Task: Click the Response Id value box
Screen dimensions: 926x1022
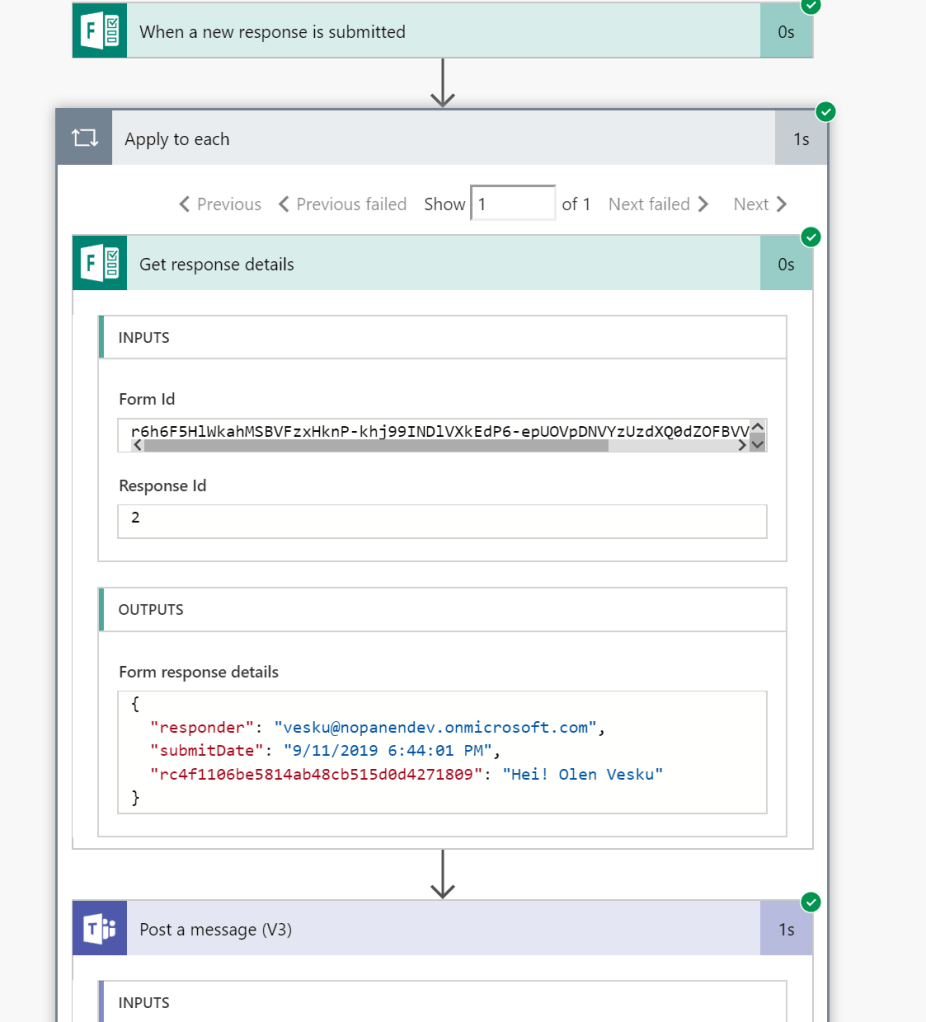Action: (x=442, y=521)
